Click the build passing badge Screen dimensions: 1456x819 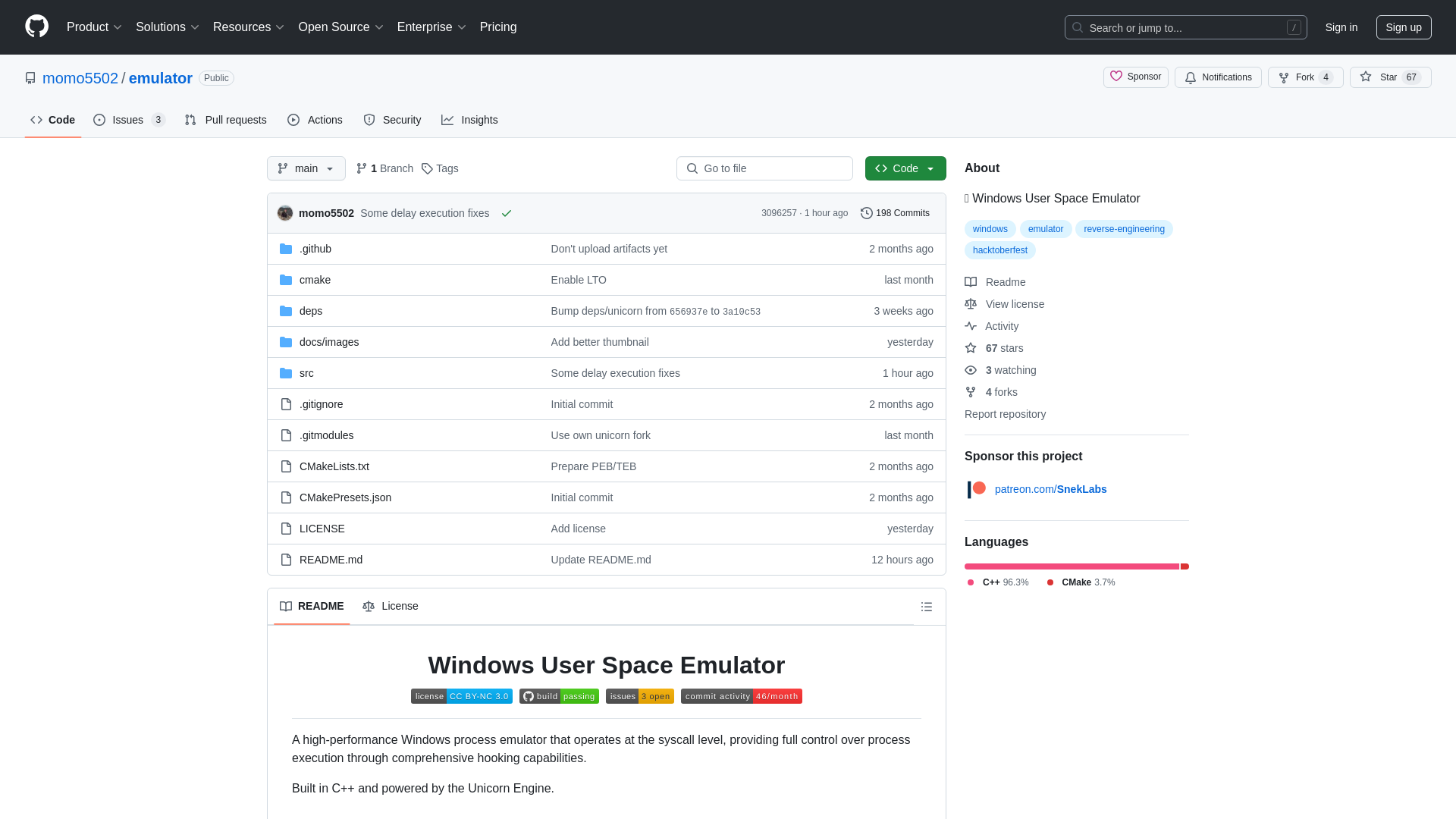click(x=559, y=696)
